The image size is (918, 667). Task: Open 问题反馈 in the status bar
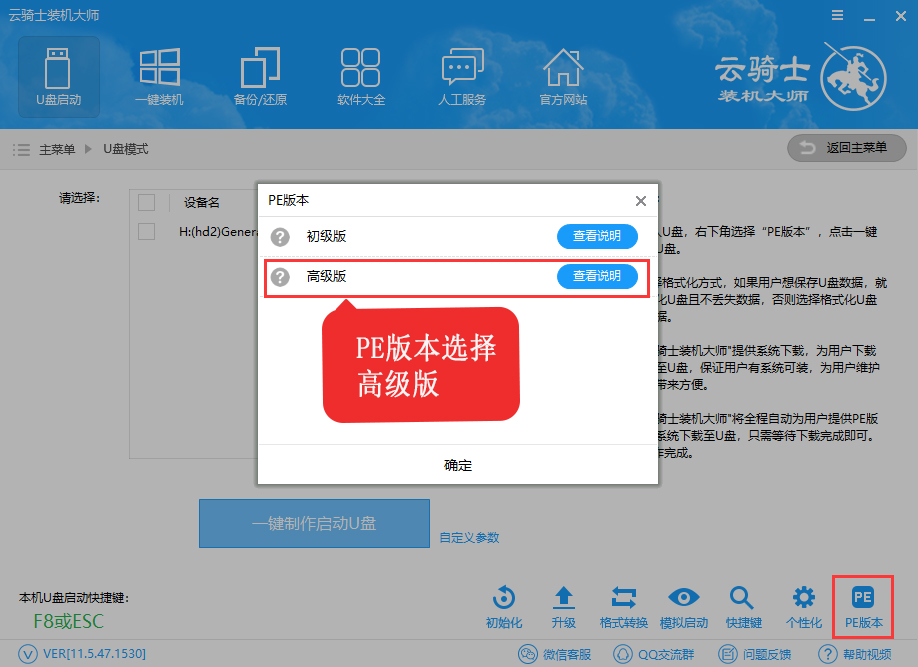coord(755,654)
